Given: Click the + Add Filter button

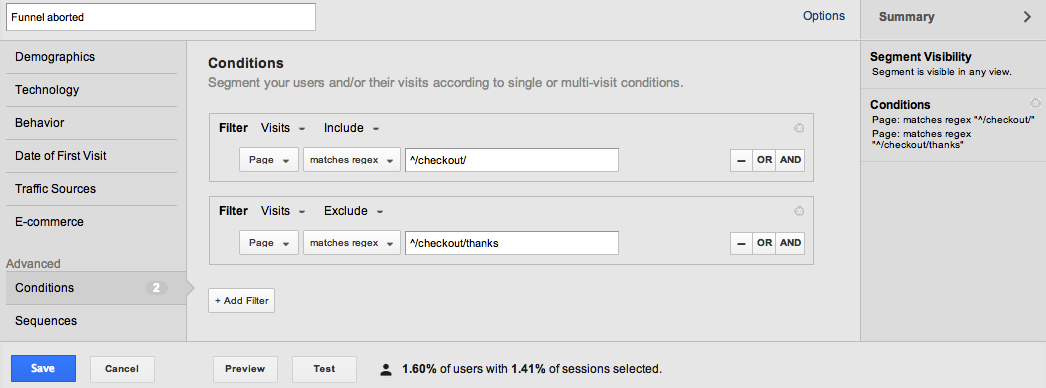Looking at the screenshot, I should pos(241,301).
